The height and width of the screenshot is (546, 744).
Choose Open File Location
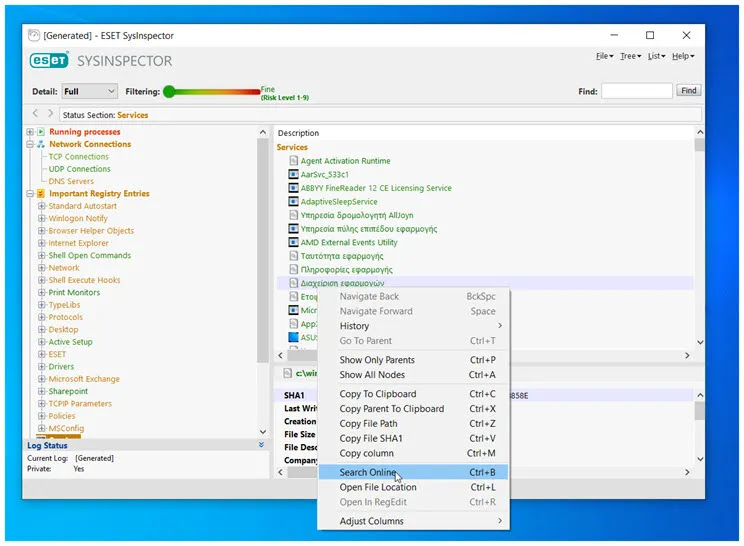[x=413, y=487]
